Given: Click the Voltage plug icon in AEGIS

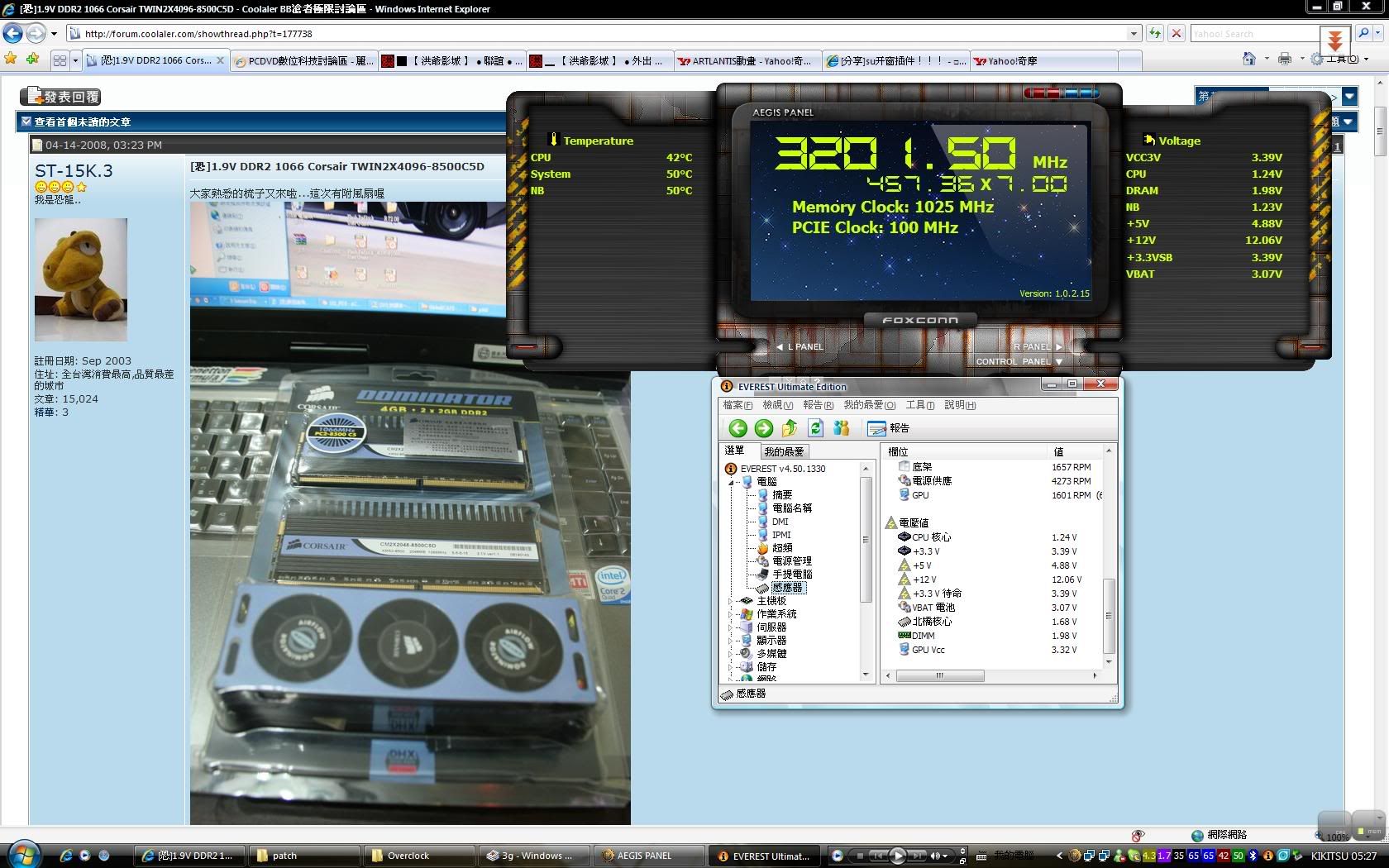Looking at the screenshot, I should coord(1149,140).
